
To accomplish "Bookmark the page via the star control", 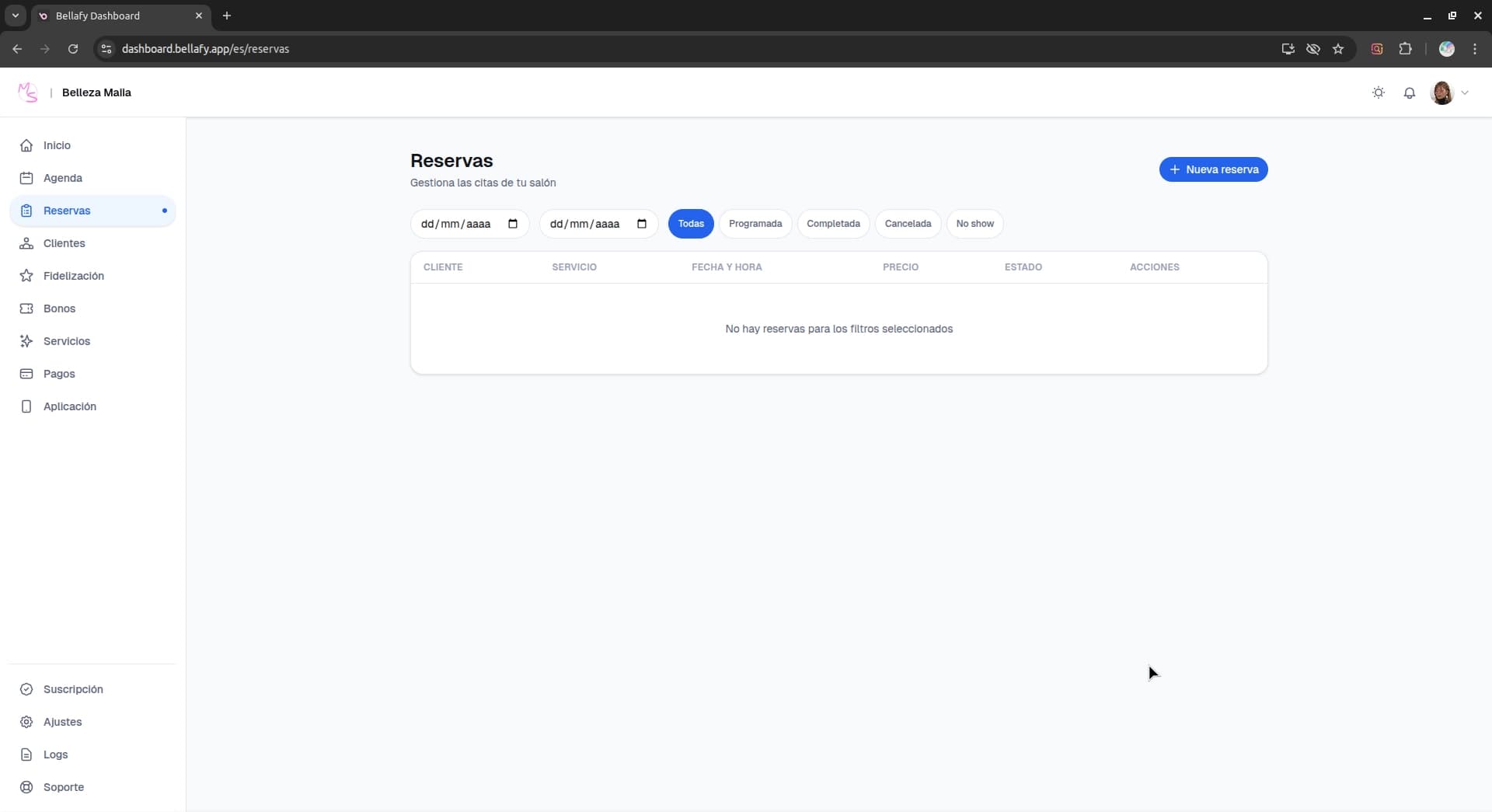I will pyautogui.click(x=1338, y=49).
